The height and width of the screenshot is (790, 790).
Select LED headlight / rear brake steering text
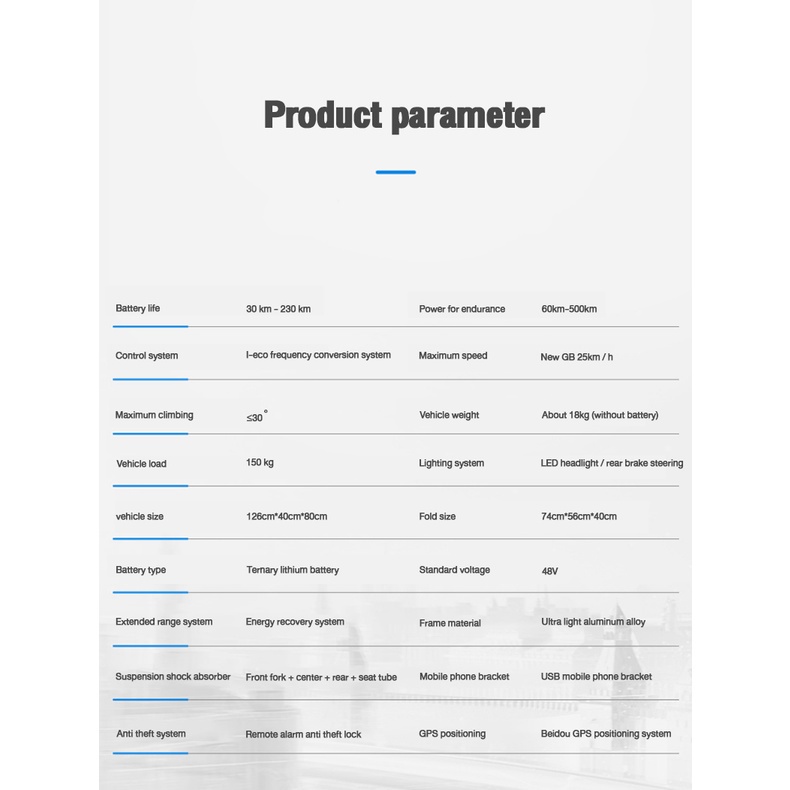point(612,463)
